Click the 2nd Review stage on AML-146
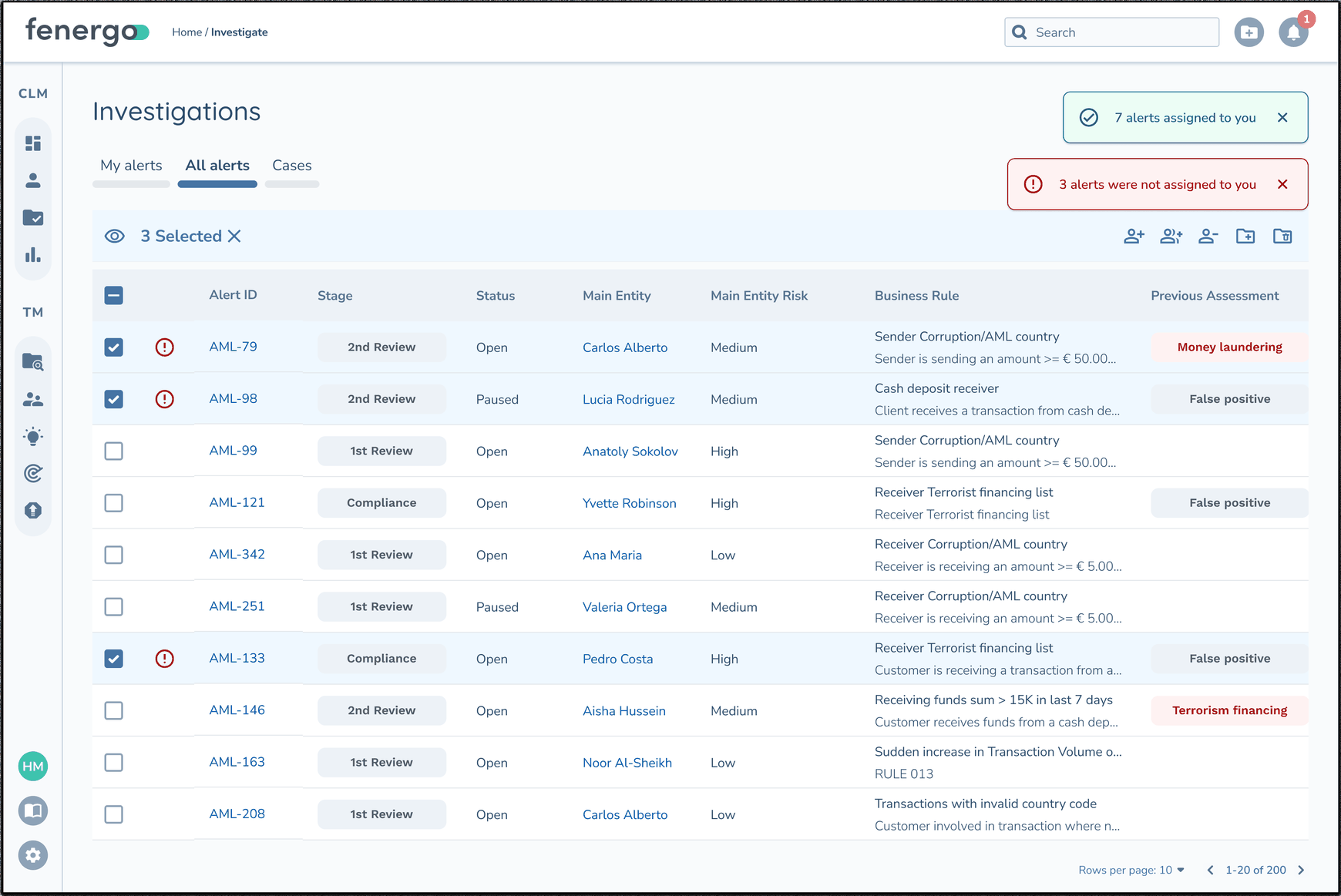 coord(381,710)
